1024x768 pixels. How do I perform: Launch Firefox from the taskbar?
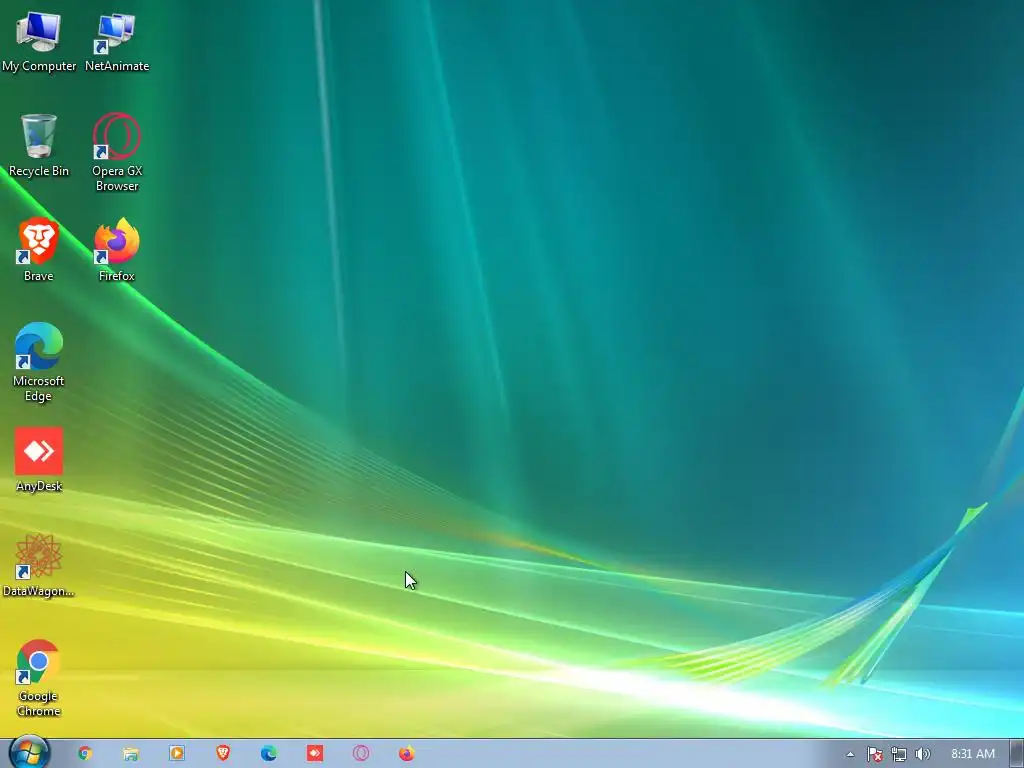coord(406,754)
